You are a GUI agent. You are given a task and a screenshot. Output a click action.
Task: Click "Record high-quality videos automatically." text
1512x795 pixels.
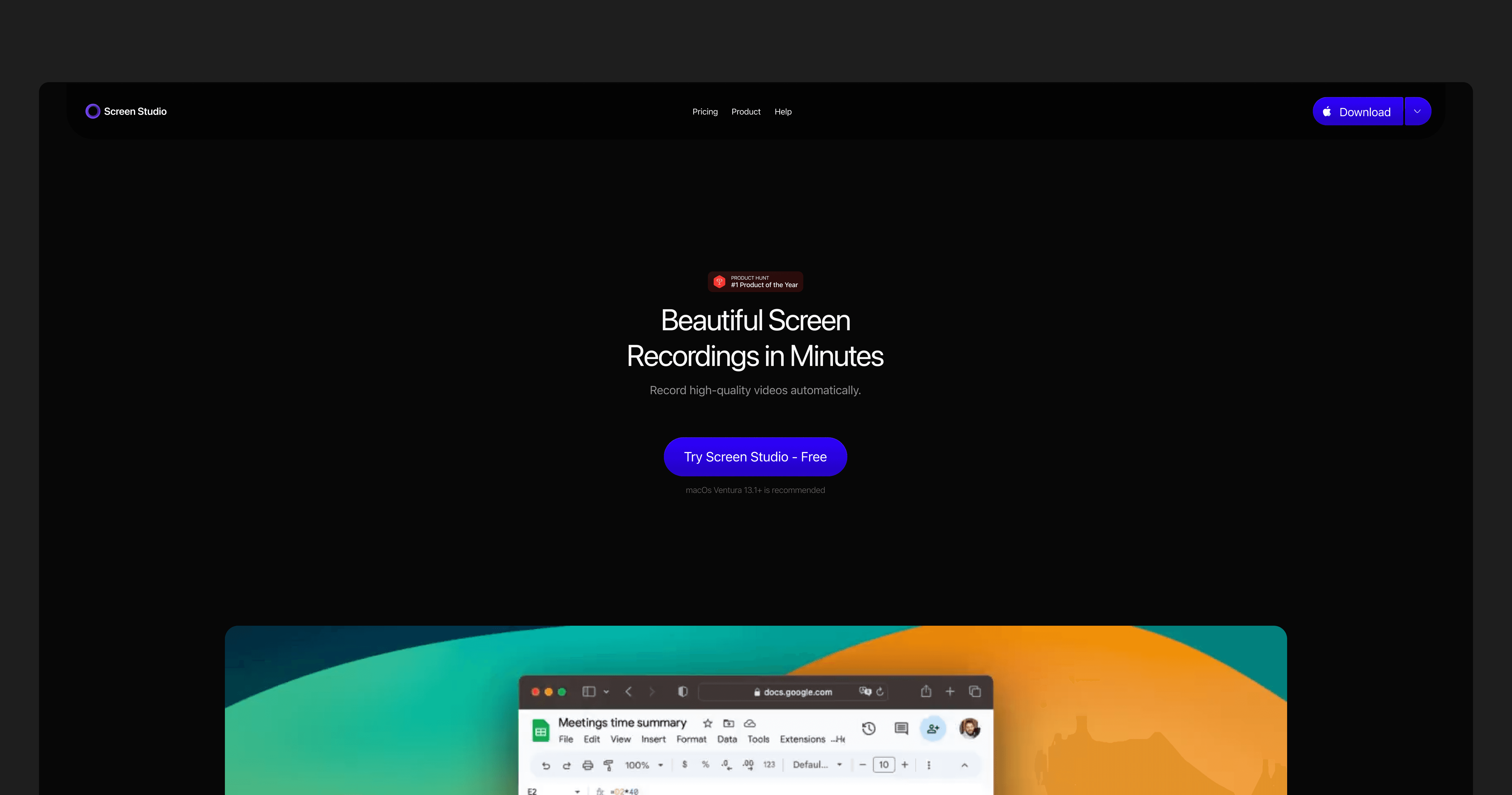(x=755, y=391)
